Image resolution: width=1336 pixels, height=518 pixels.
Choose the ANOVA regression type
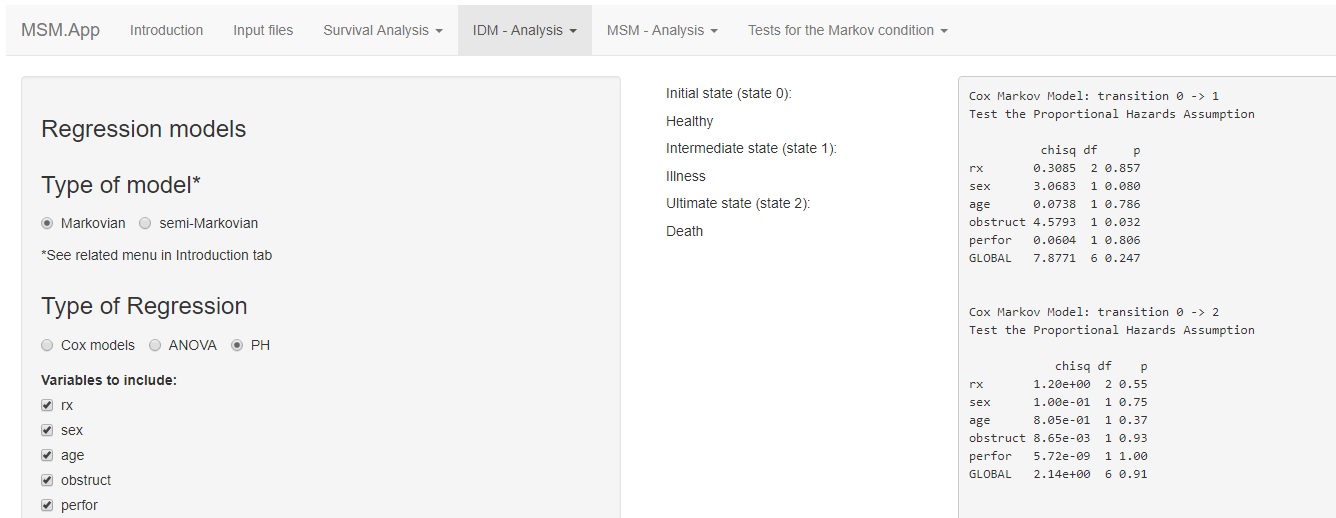[x=155, y=345]
